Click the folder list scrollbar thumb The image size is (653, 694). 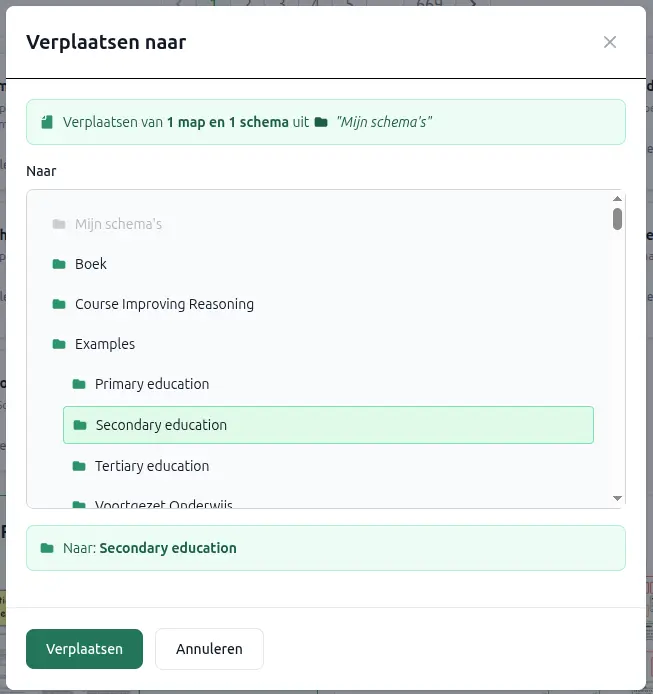click(617, 218)
